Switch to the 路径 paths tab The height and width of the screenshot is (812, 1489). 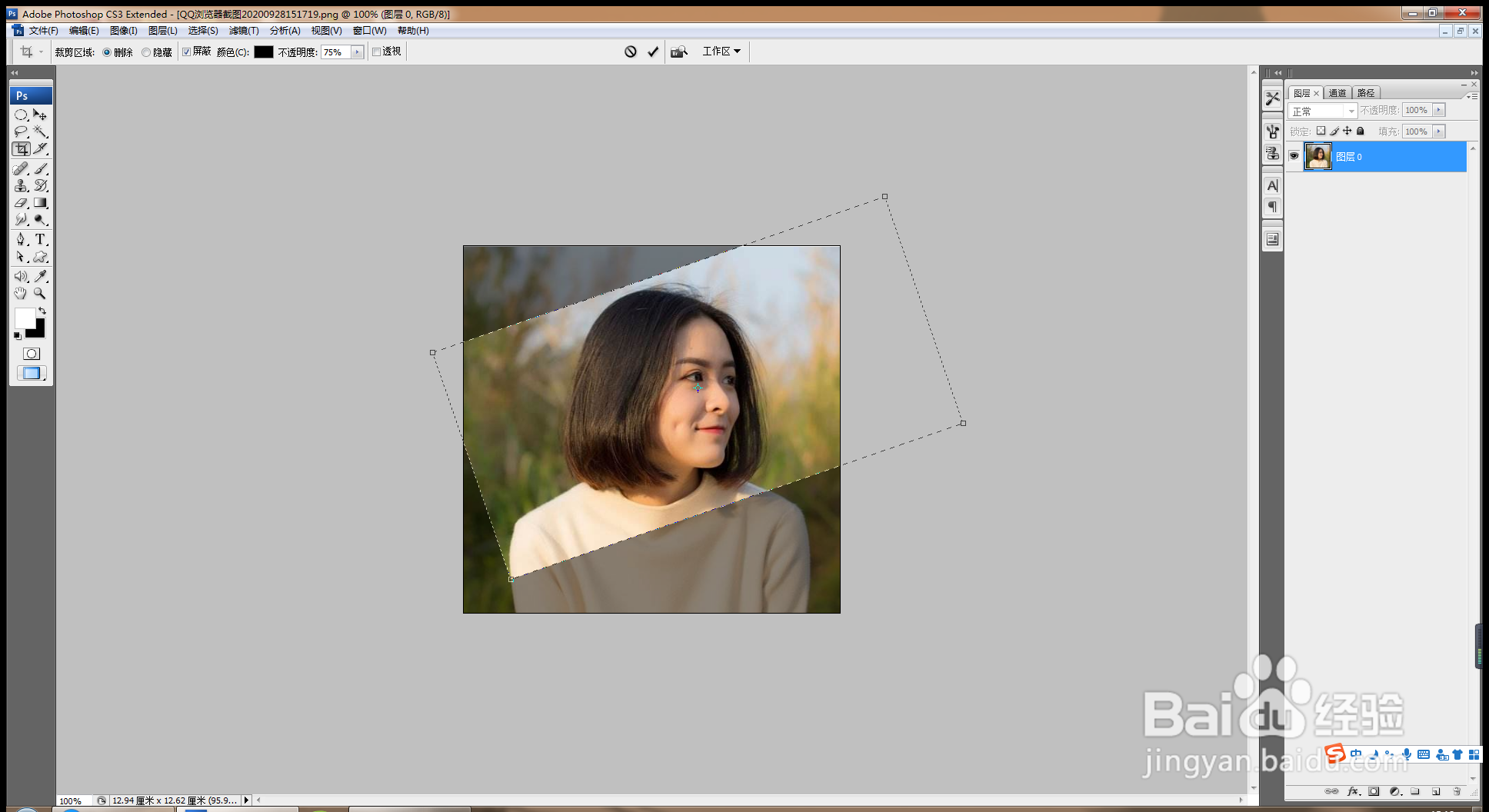coord(1366,93)
